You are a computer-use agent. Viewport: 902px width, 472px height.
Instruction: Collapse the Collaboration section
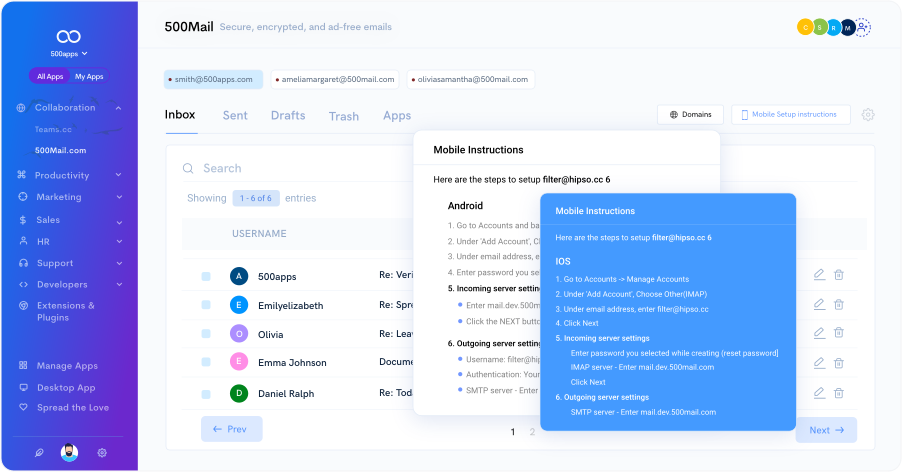pos(118,108)
